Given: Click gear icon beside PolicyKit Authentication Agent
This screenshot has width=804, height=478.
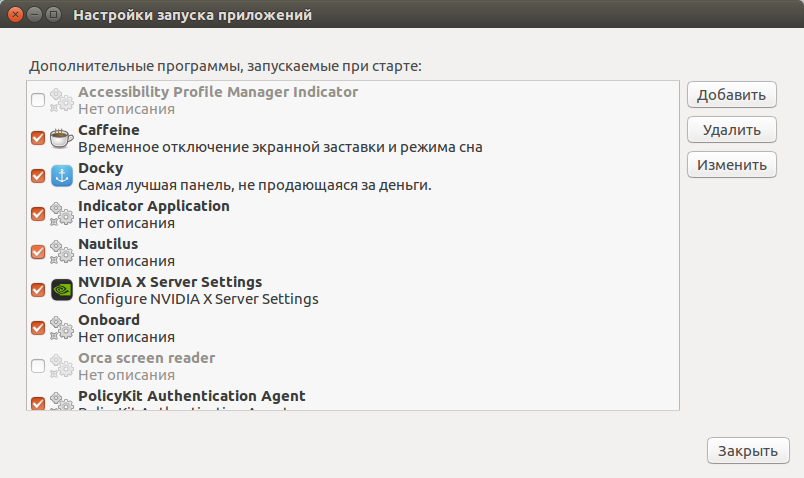Looking at the screenshot, I should coord(62,401).
